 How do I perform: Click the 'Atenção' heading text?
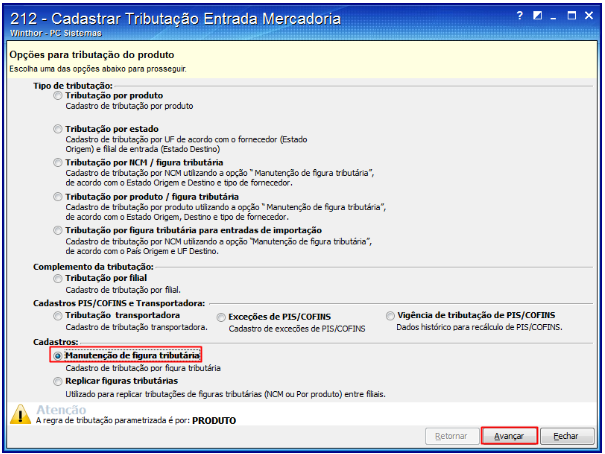click(x=61, y=410)
